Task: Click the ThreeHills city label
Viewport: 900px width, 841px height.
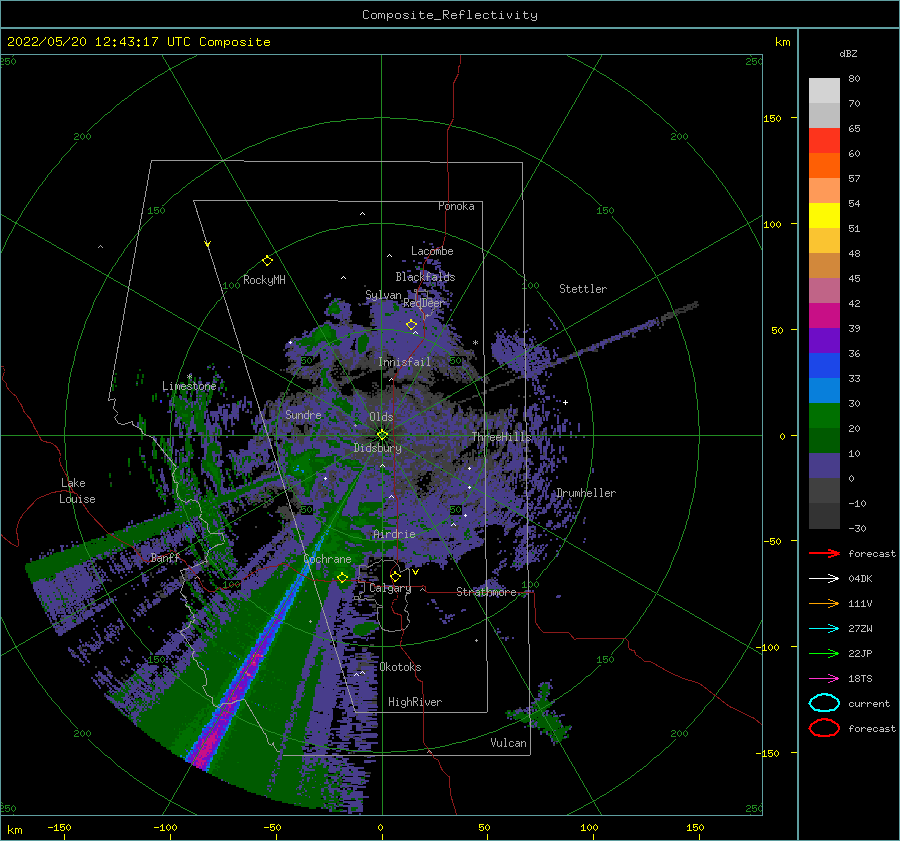Action: [502, 437]
